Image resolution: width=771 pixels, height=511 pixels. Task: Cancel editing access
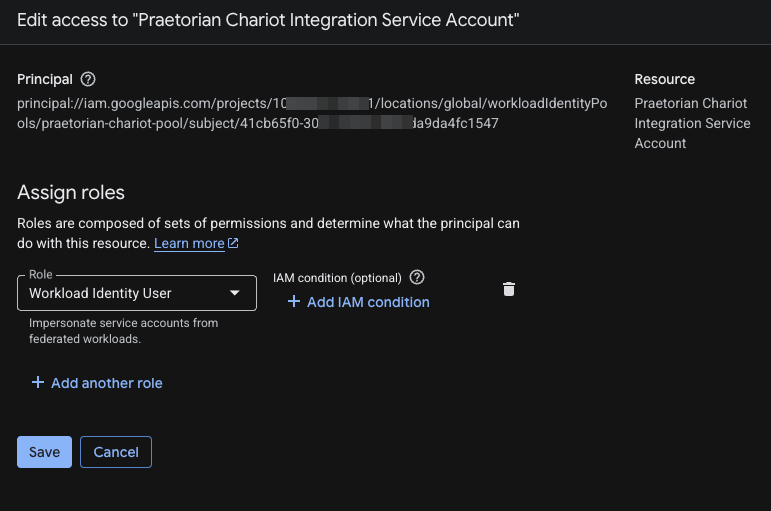point(116,452)
